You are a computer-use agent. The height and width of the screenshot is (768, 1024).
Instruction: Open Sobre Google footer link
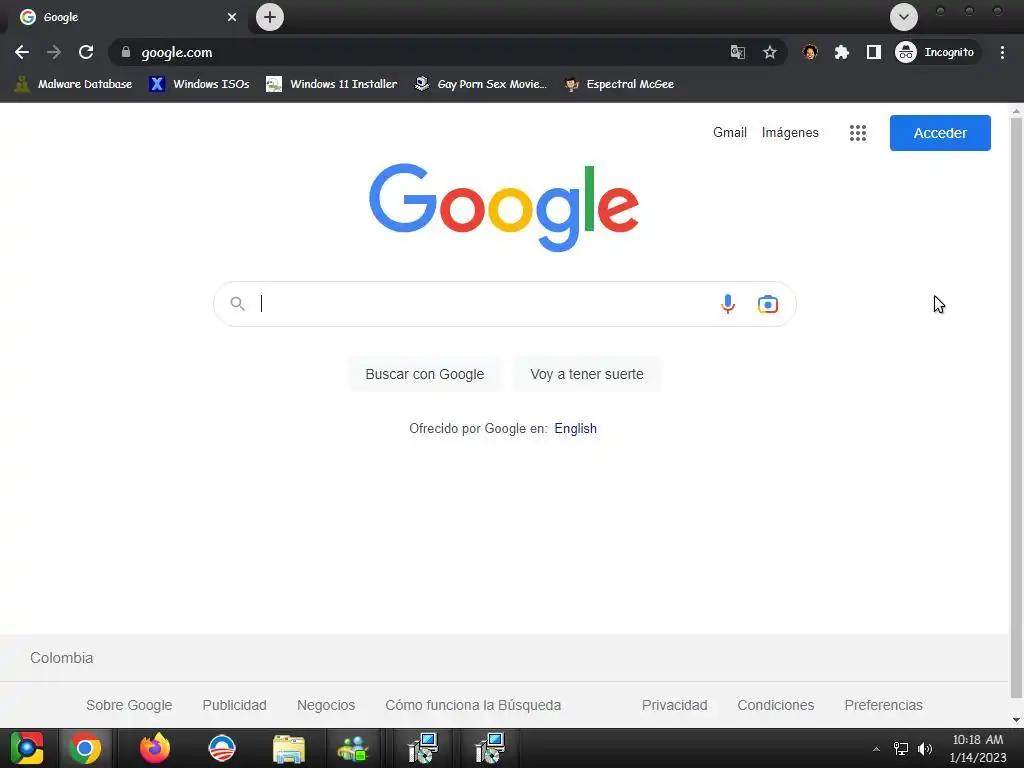point(129,705)
